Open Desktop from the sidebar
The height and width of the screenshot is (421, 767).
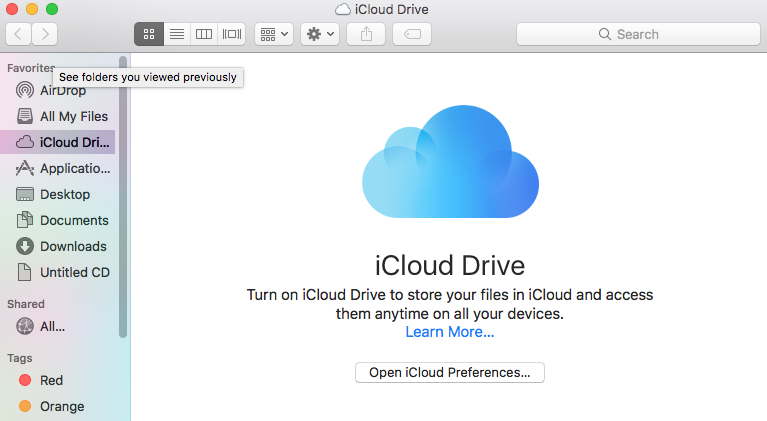(x=58, y=194)
